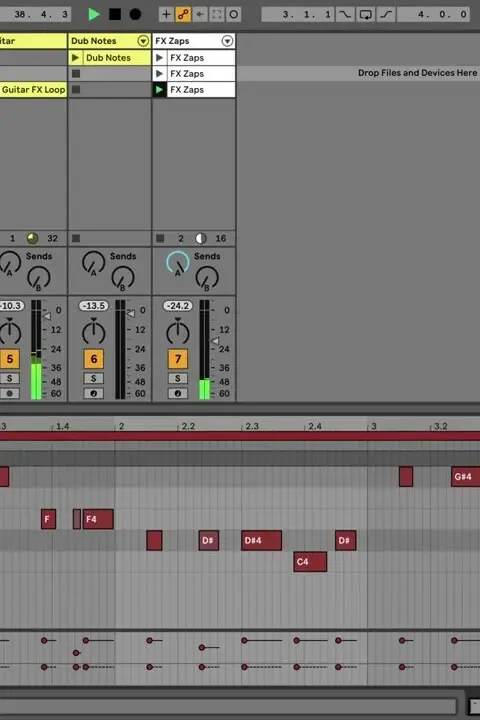Enable the Punch-In switch next to the loop start position
Viewport: 480px width, 720px height.
(344, 14)
